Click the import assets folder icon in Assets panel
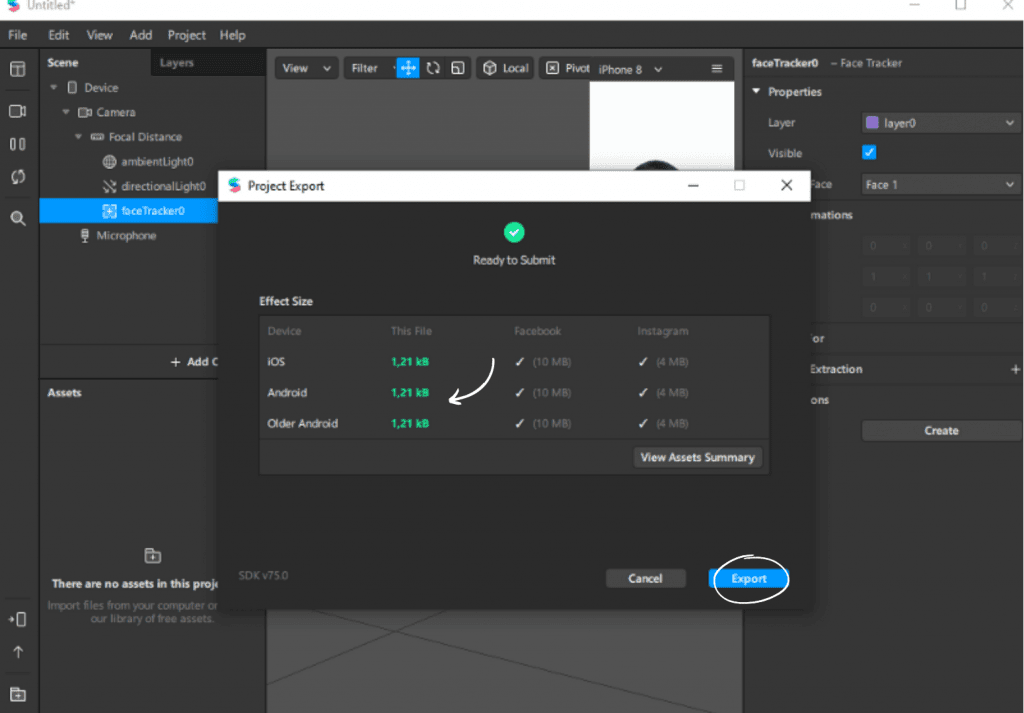This screenshot has height=713, width=1024. point(152,556)
